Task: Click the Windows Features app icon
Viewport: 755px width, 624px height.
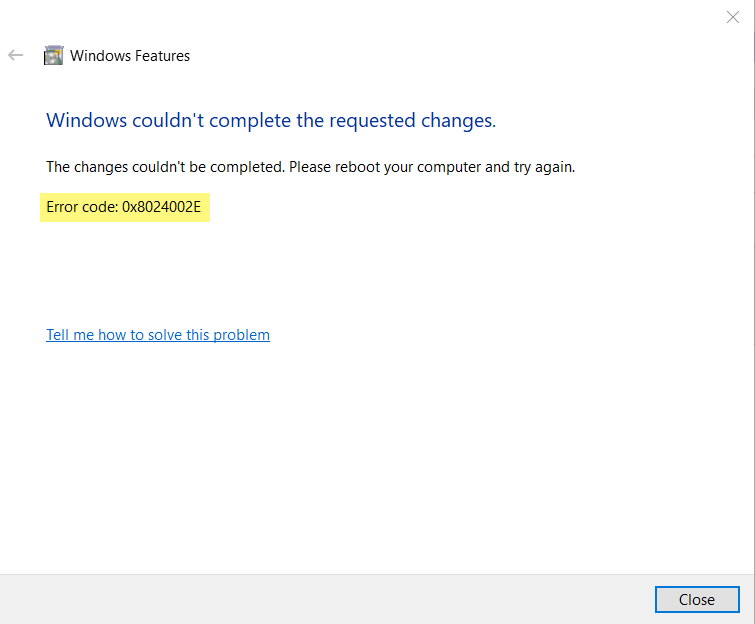Action: coord(53,56)
